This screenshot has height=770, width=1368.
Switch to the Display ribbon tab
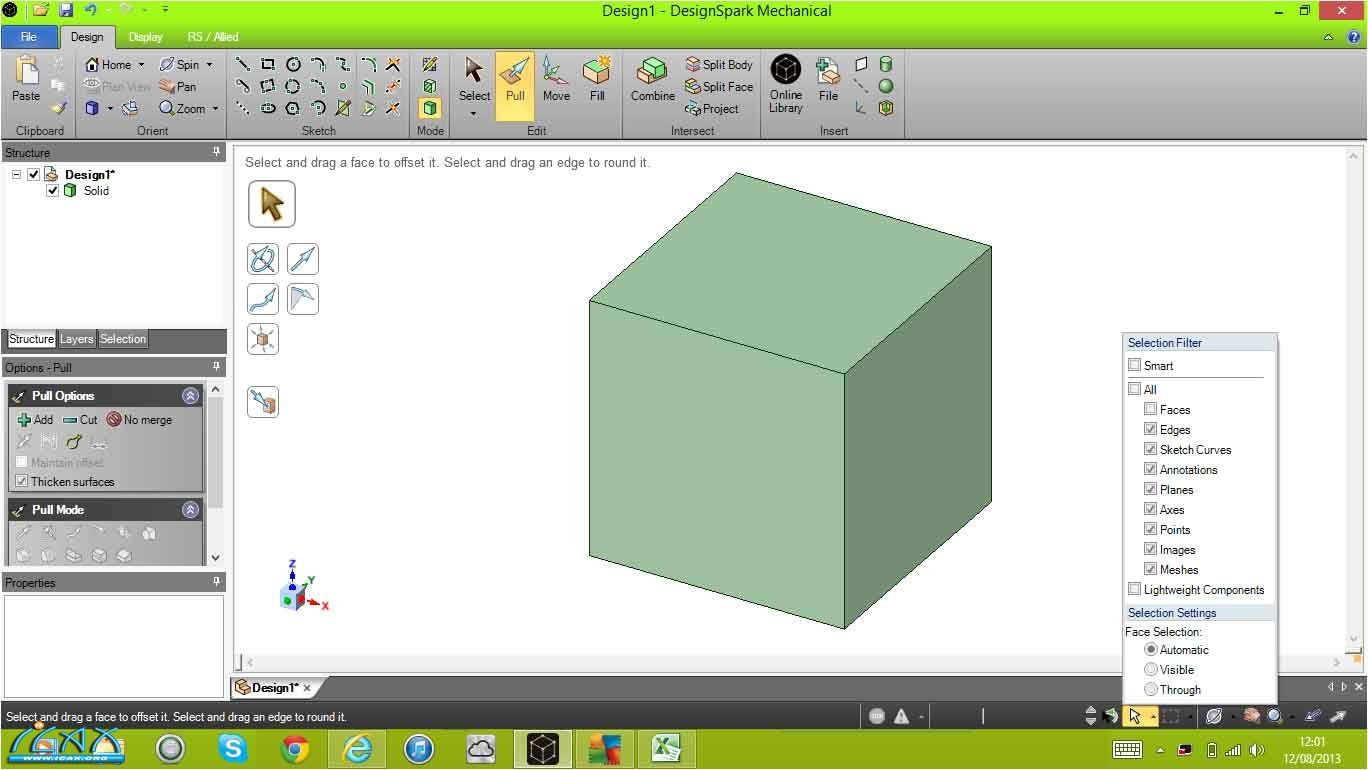tap(145, 37)
